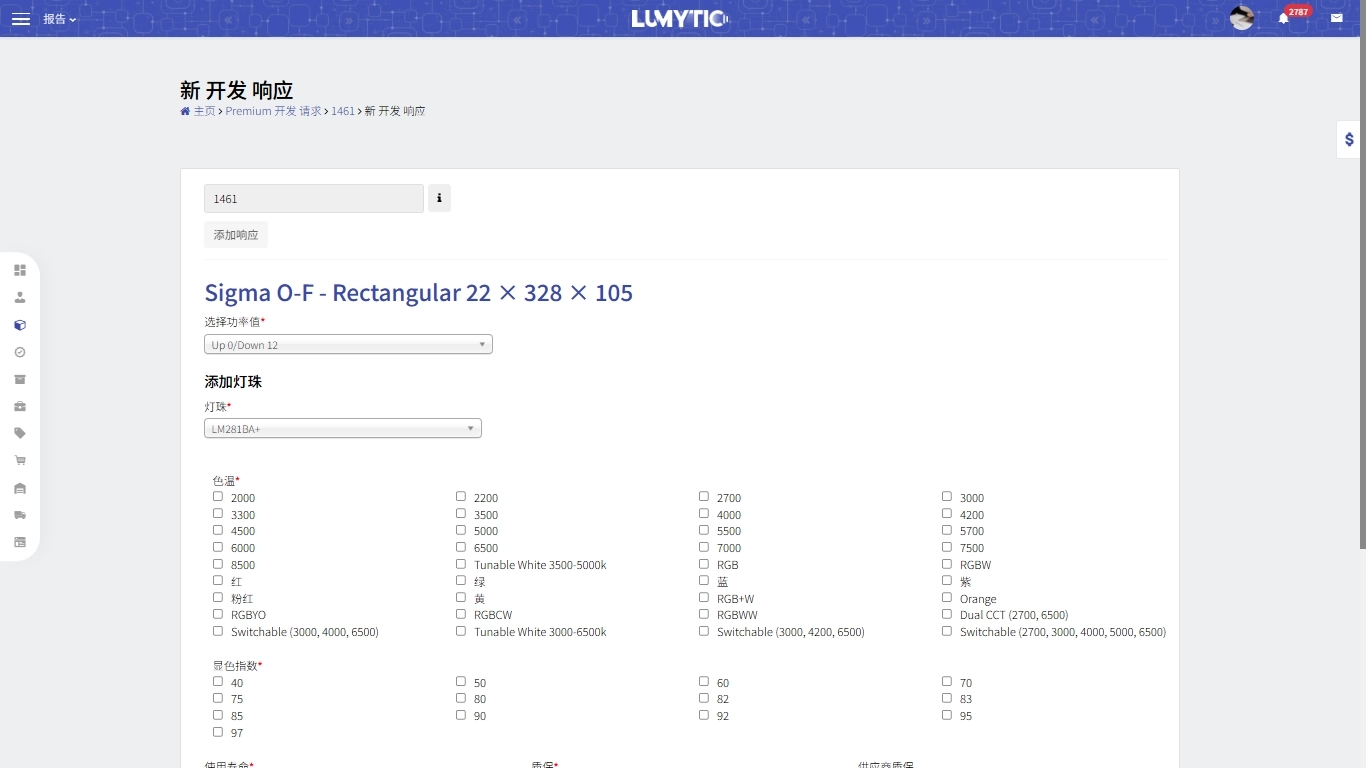Check the 3000 color temperature box
This screenshot has height=768, width=1366.
(947, 497)
